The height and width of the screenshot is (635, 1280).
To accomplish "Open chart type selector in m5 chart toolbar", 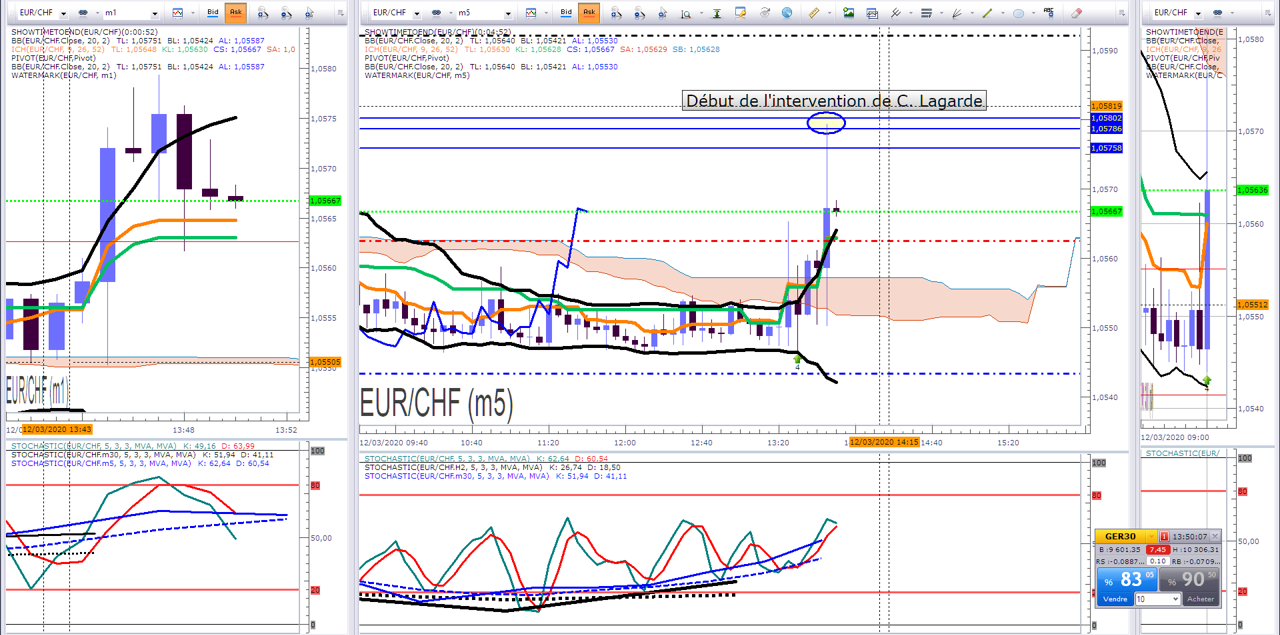I will click(531, 13).
